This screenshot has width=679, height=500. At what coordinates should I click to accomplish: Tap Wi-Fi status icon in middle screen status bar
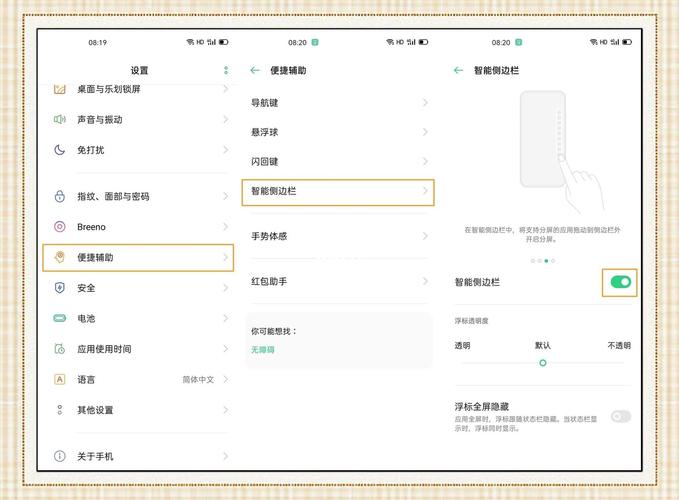click(x=390, y=42)
